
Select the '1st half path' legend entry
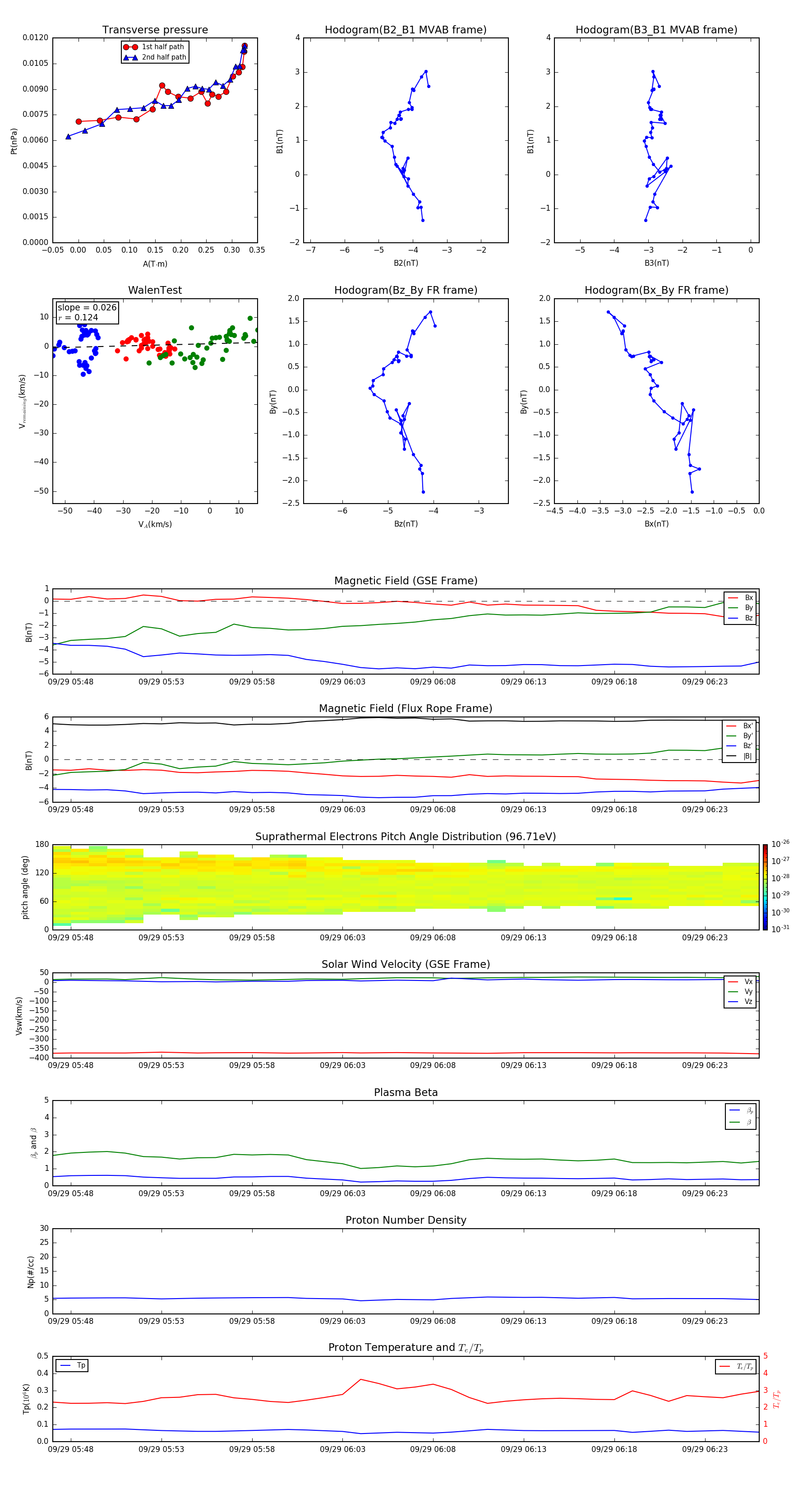click(154, 47)
